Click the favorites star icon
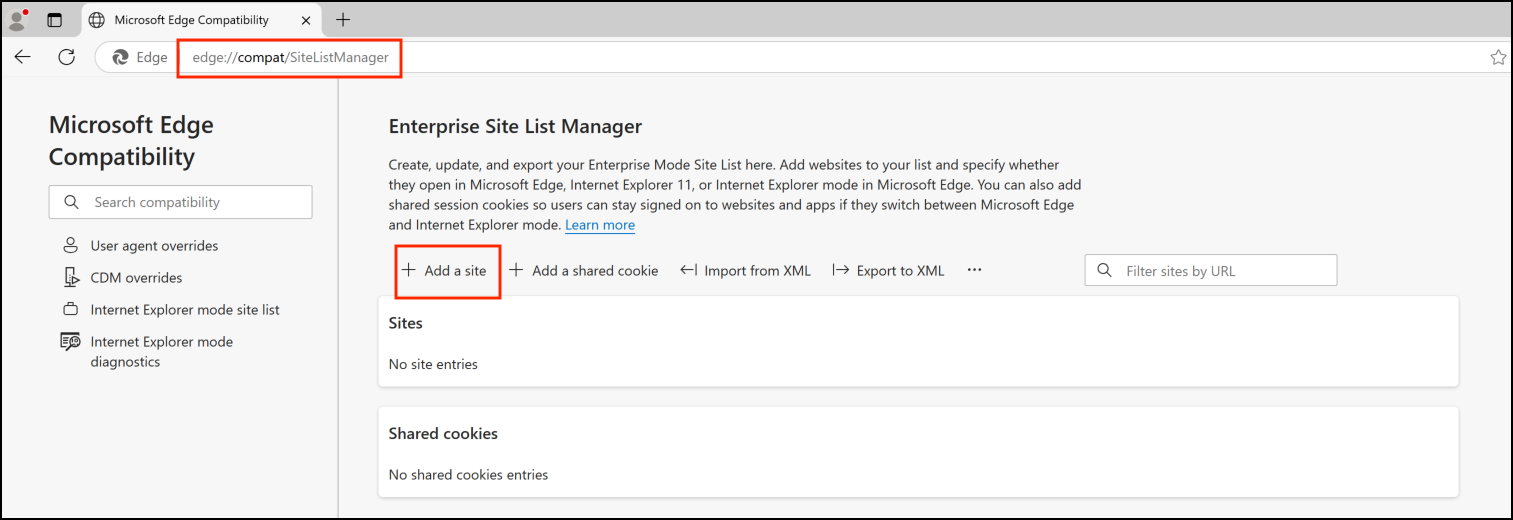The width and height of the screenshot is (1513, 520). [x=1497, y=58]
